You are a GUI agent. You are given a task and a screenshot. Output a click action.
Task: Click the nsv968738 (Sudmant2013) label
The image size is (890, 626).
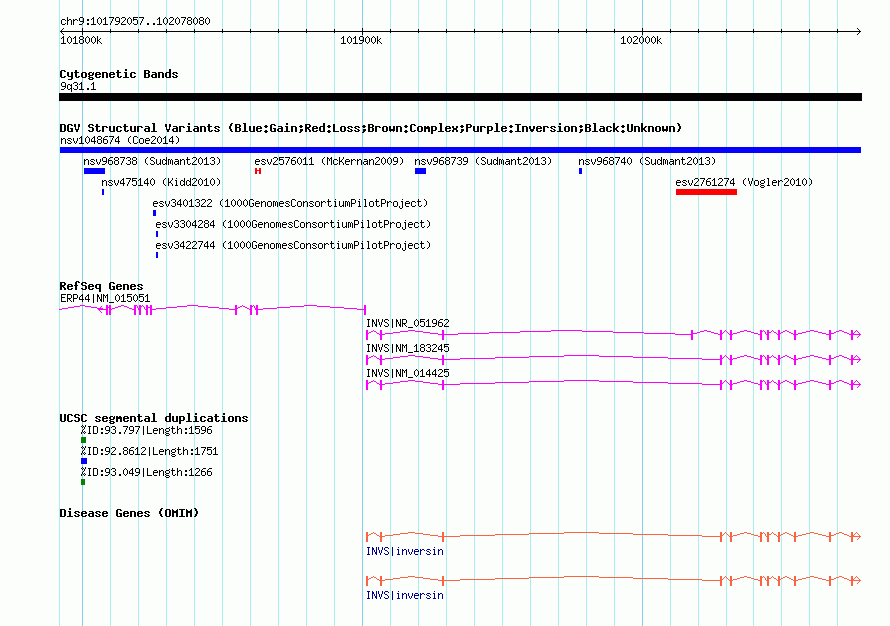click(x=152, y=161)
